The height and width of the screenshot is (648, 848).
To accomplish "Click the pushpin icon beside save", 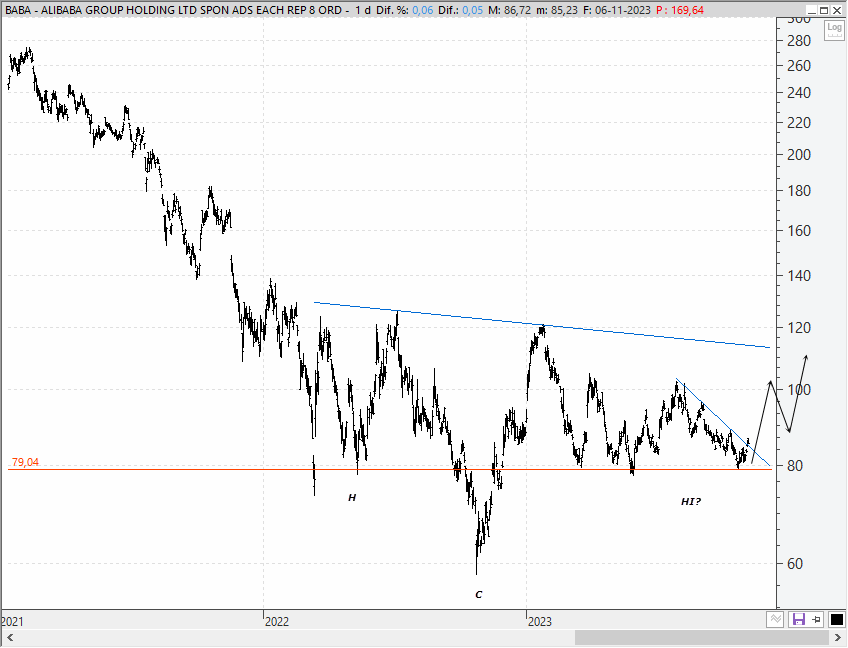I will pos(817,619).
